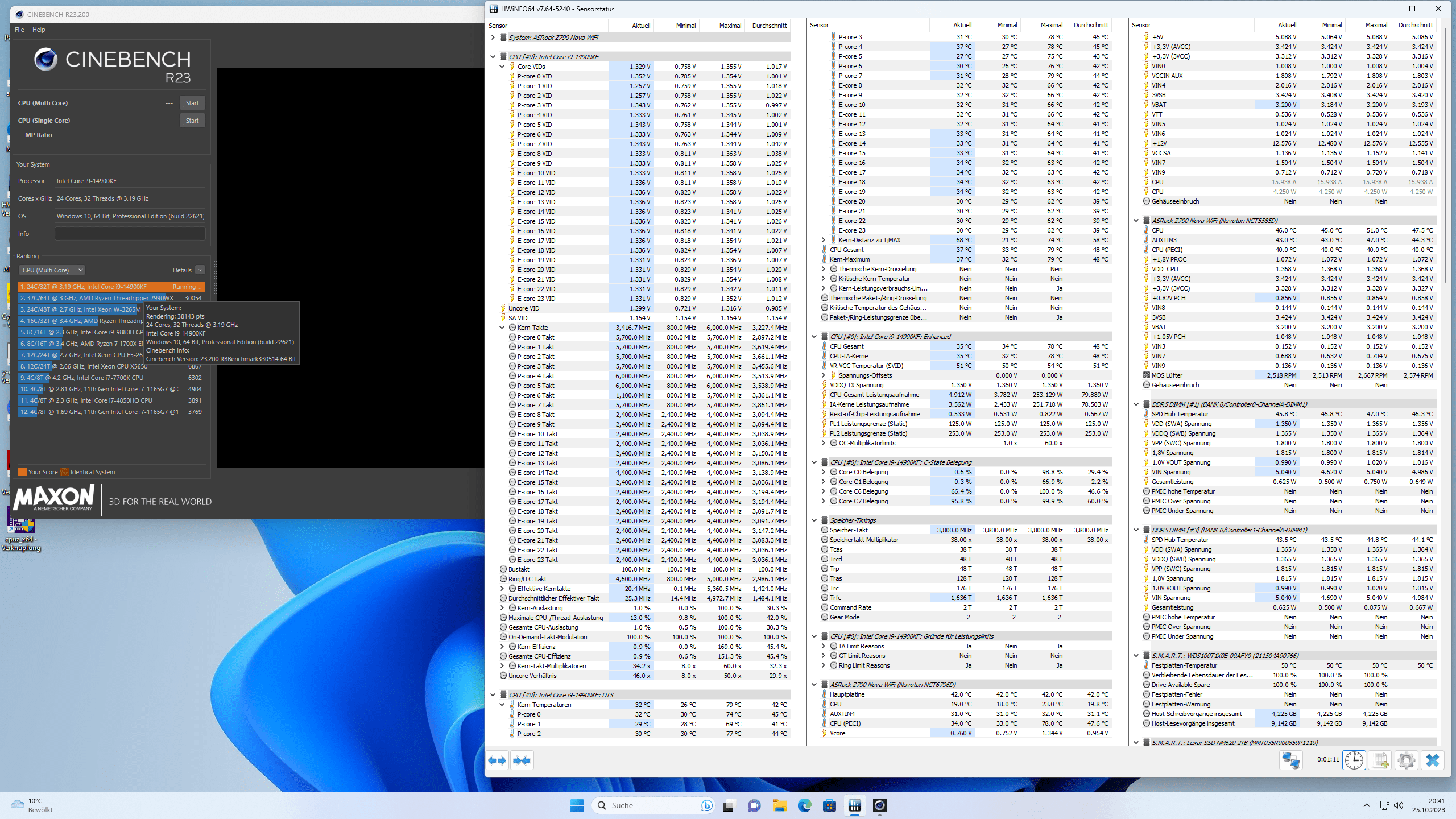Screen dimensions: 1456x819
Task: Select ranking entry AMD Ryzen Threadripper 2990WX
Action: (111, 298)
